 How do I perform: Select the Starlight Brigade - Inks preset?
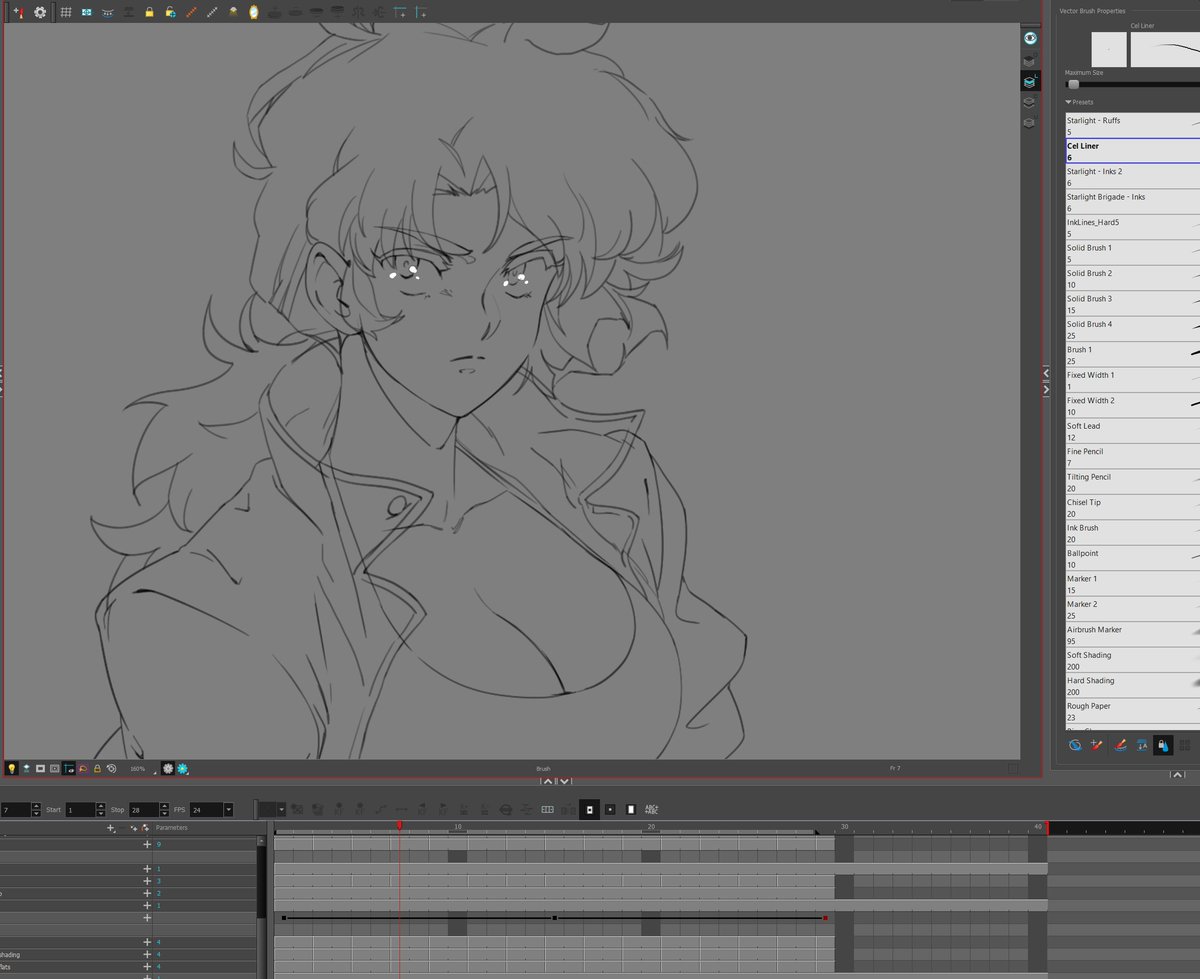click(x=1132, y=202)
